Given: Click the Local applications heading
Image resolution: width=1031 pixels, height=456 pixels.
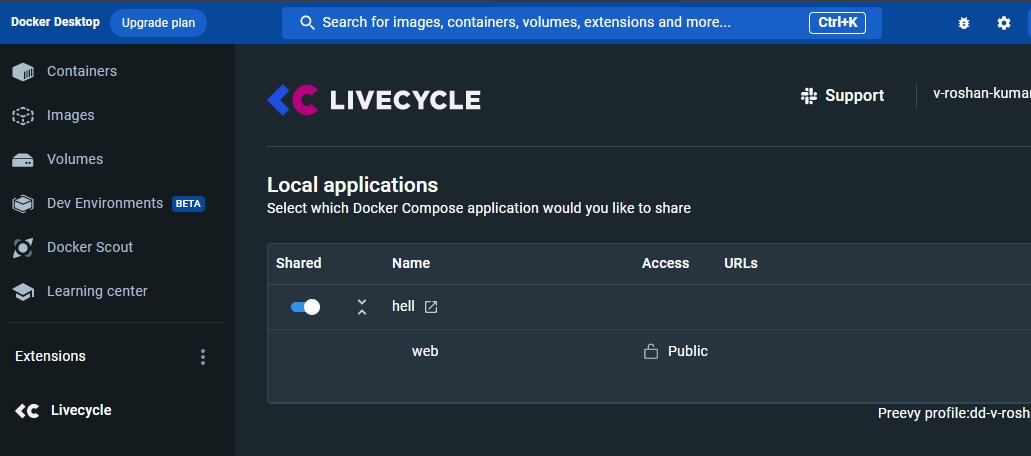Looking at the screenshot, I should pos(352,185).
